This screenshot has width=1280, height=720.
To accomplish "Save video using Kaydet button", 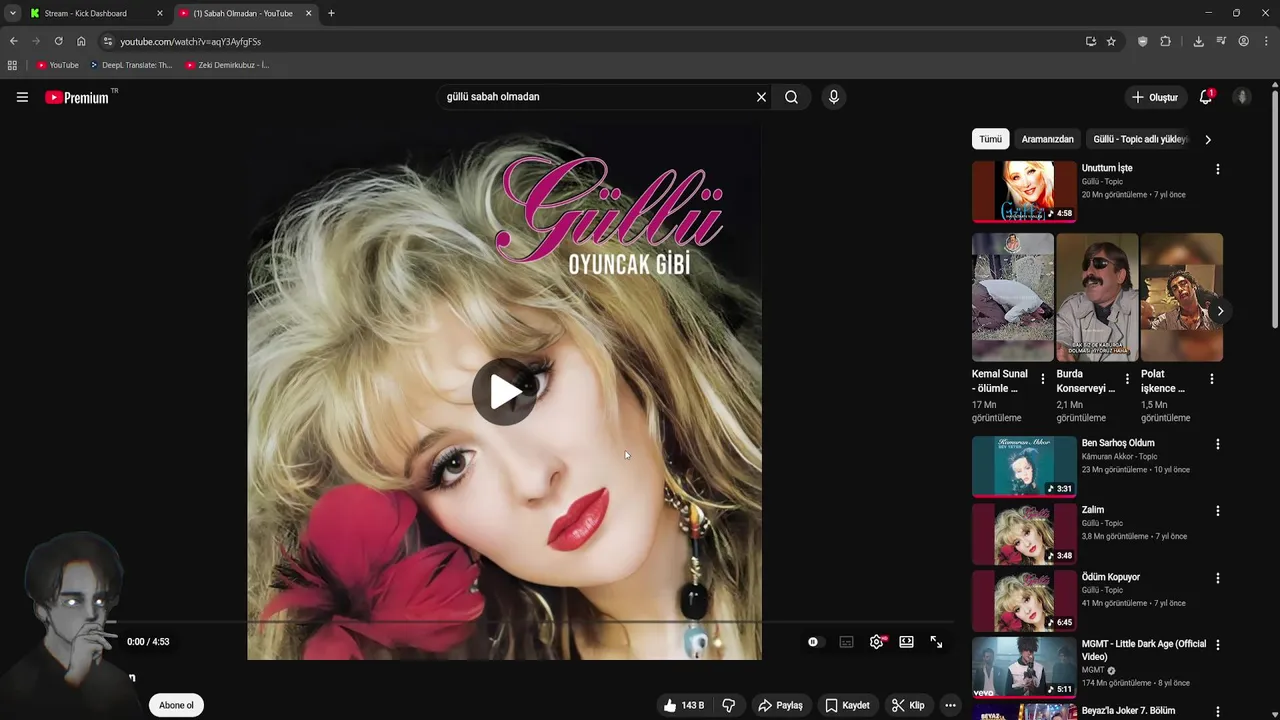I will coord(847,705).
